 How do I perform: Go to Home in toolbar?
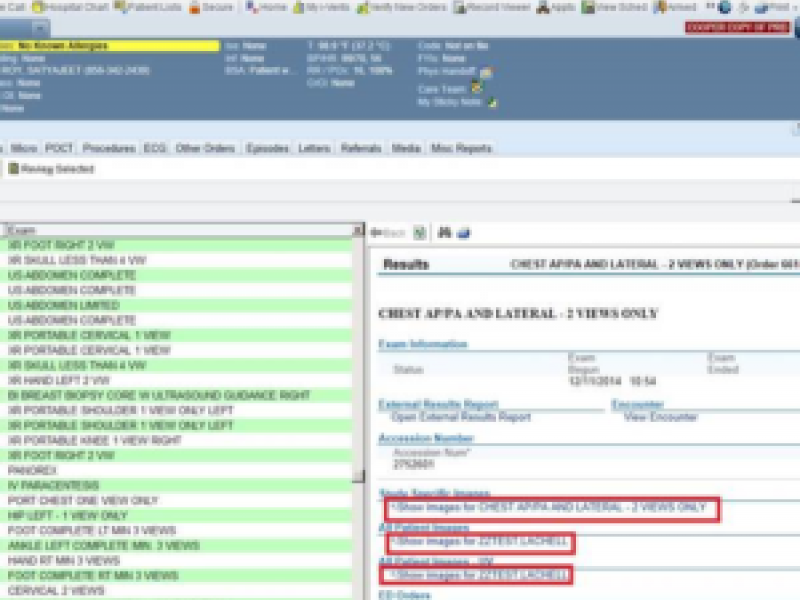(x=266, y=7)
